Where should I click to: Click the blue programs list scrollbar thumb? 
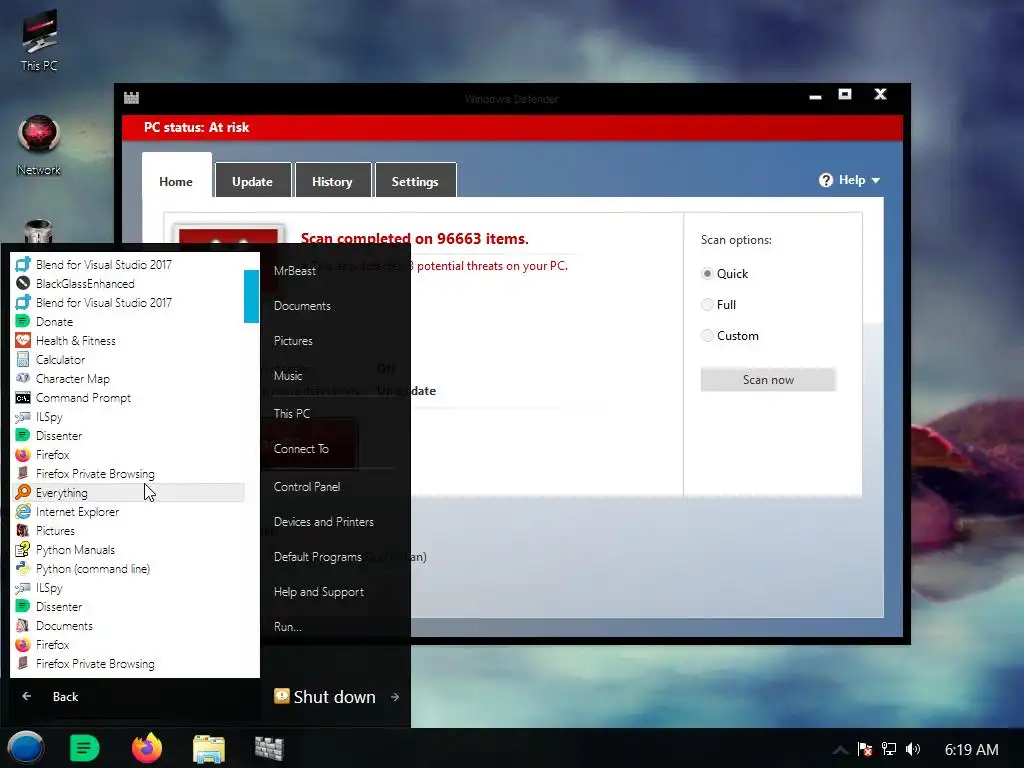[251, 296]
